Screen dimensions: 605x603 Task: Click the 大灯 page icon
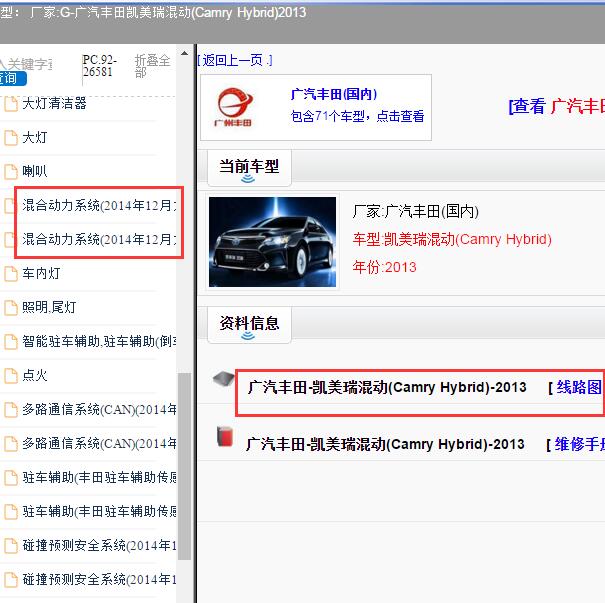[x=11, y=138]
